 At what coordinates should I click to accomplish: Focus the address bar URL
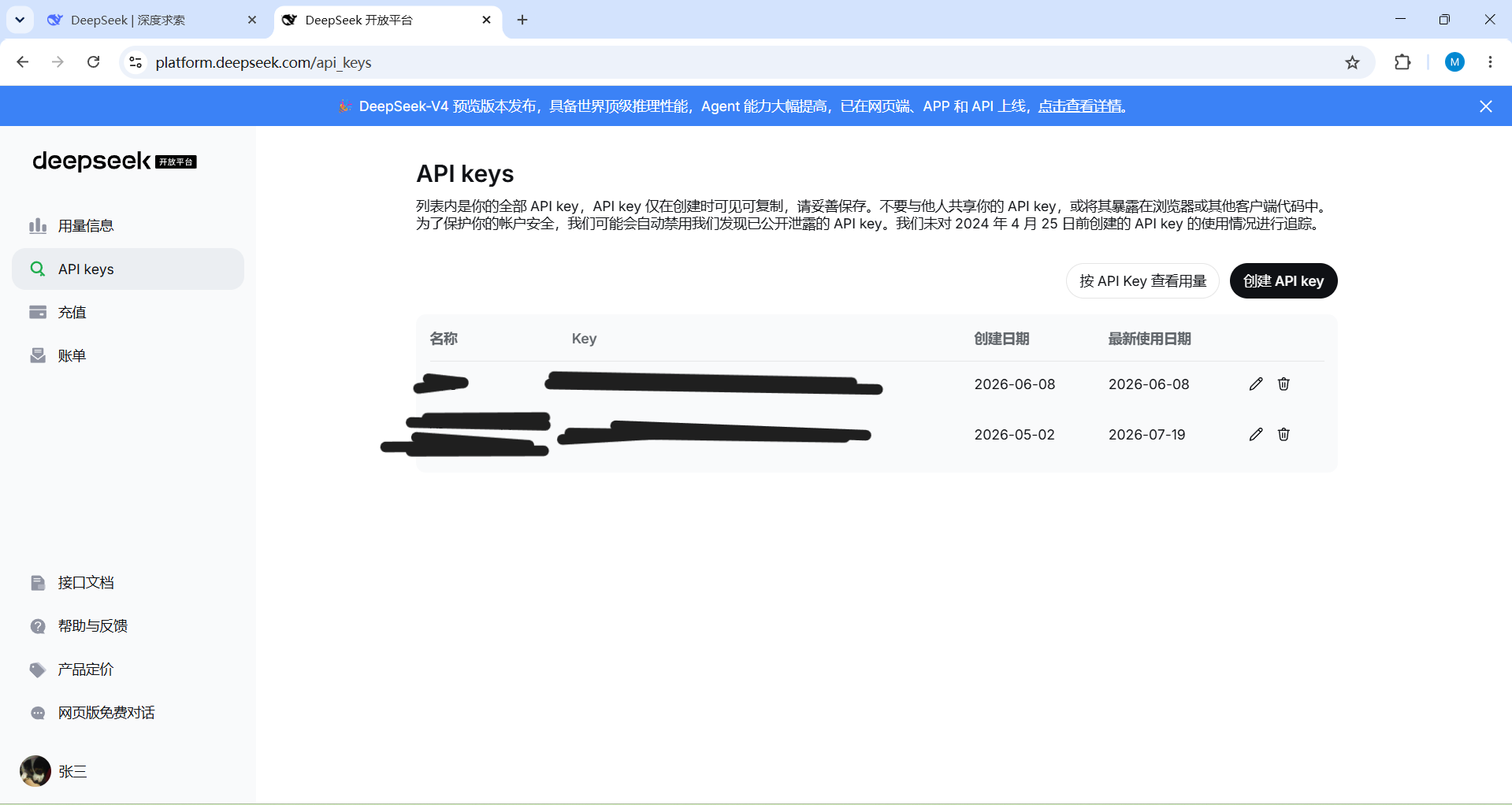(x=263, y=62)
